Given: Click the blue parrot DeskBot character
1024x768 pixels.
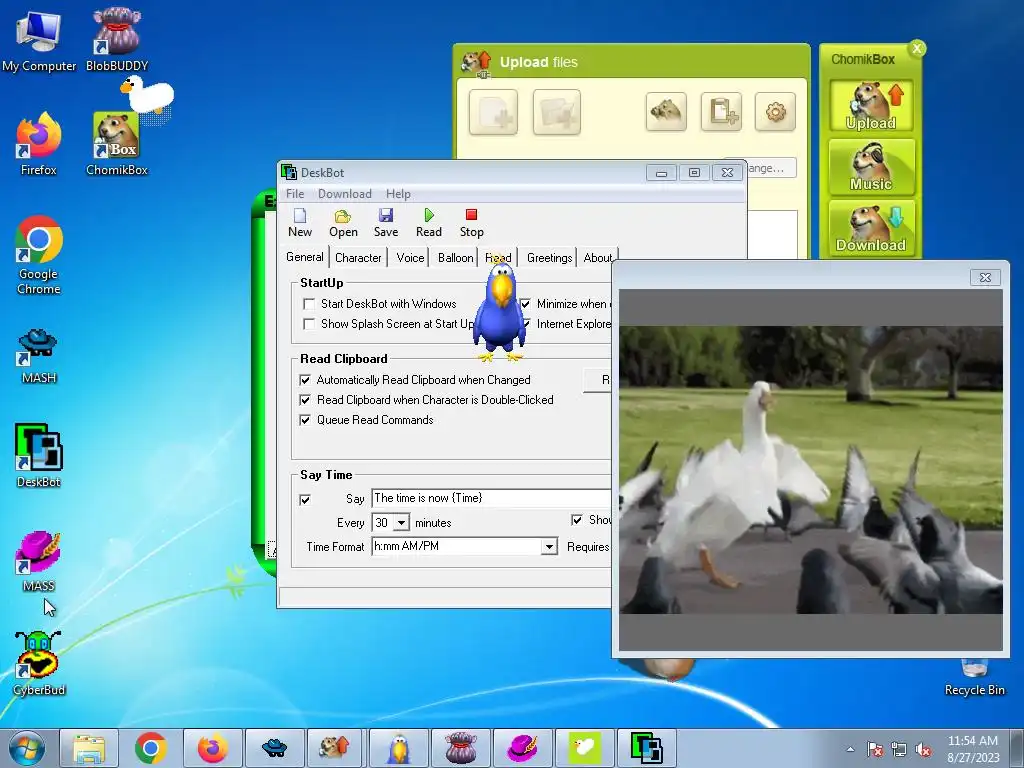Looking at the screenshot, I should [x=500, y=312].
